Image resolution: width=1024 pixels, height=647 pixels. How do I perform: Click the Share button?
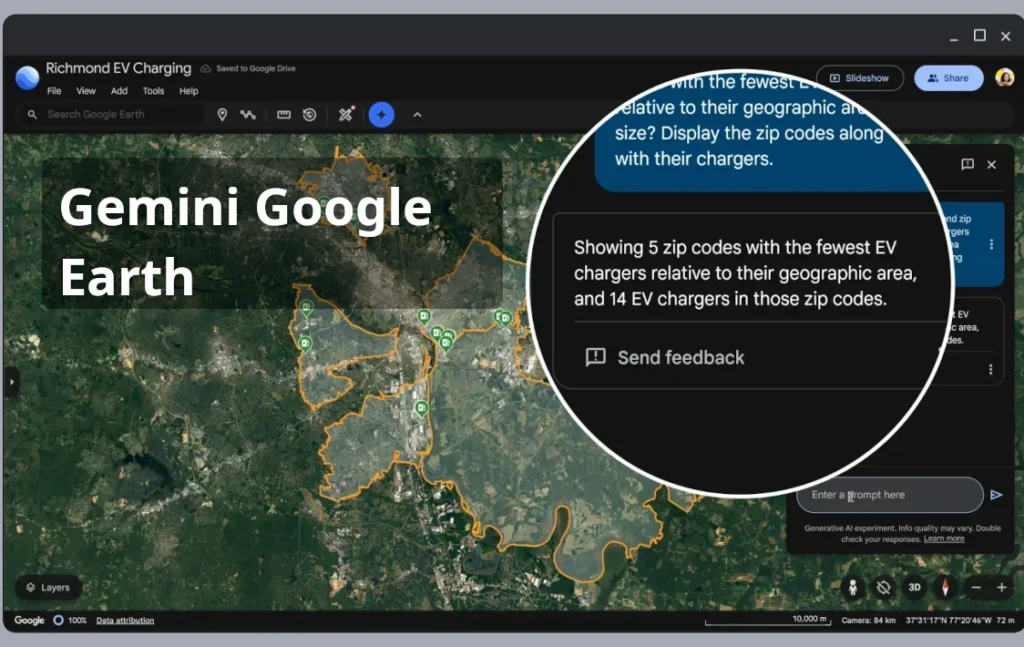[x=948, y=77]
